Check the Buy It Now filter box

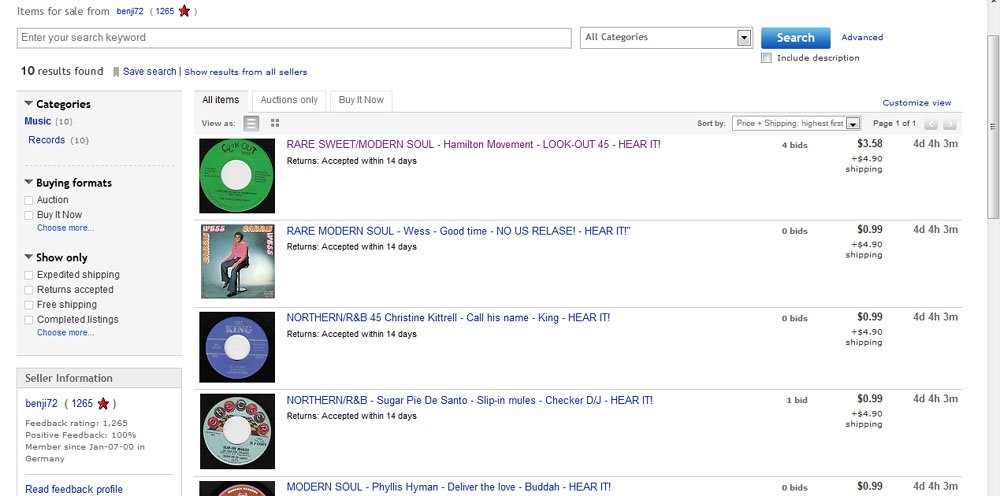29,215
